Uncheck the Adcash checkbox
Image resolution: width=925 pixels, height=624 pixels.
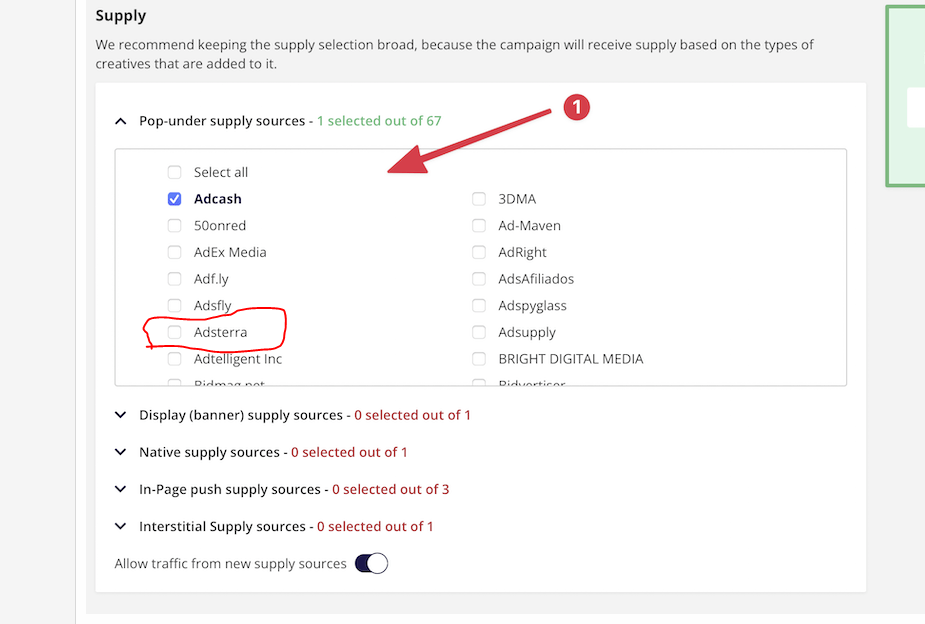coord(174,199)
